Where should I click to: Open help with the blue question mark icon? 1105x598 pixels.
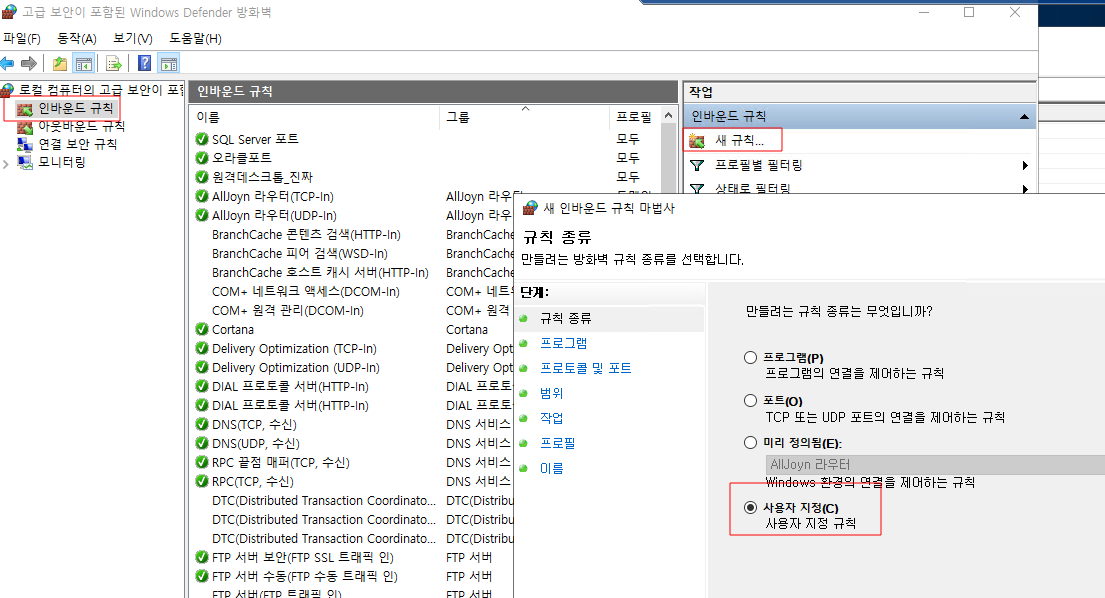coord(144,63)
